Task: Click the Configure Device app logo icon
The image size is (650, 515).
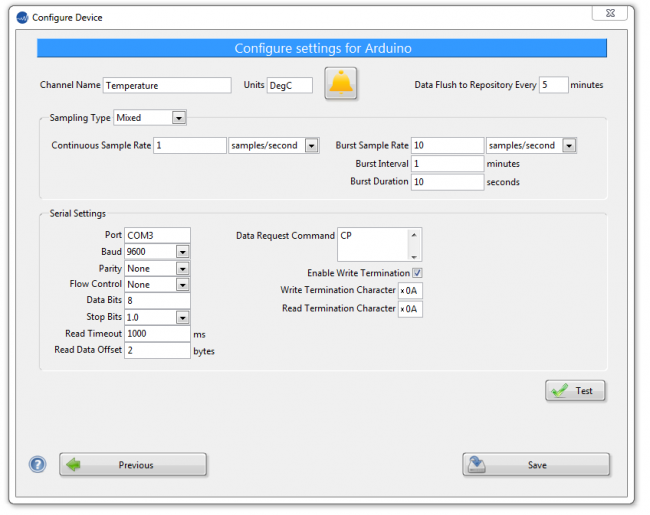Action: (22, 18)
